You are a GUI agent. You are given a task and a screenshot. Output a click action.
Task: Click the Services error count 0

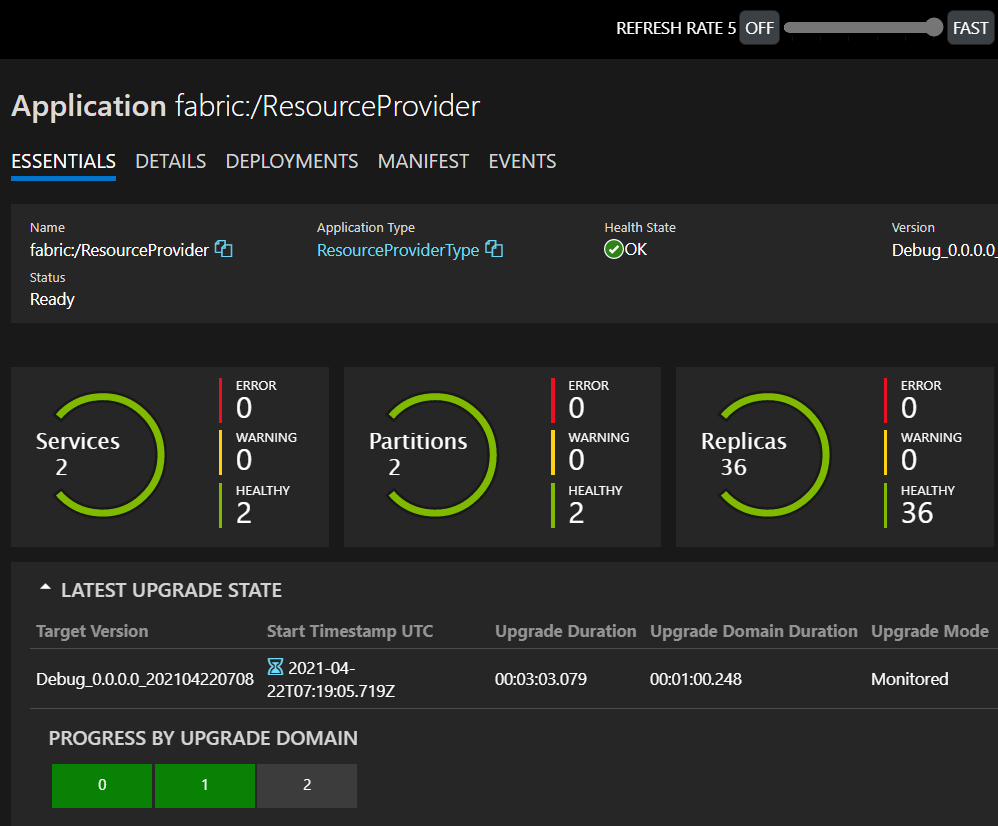point(244,408)
